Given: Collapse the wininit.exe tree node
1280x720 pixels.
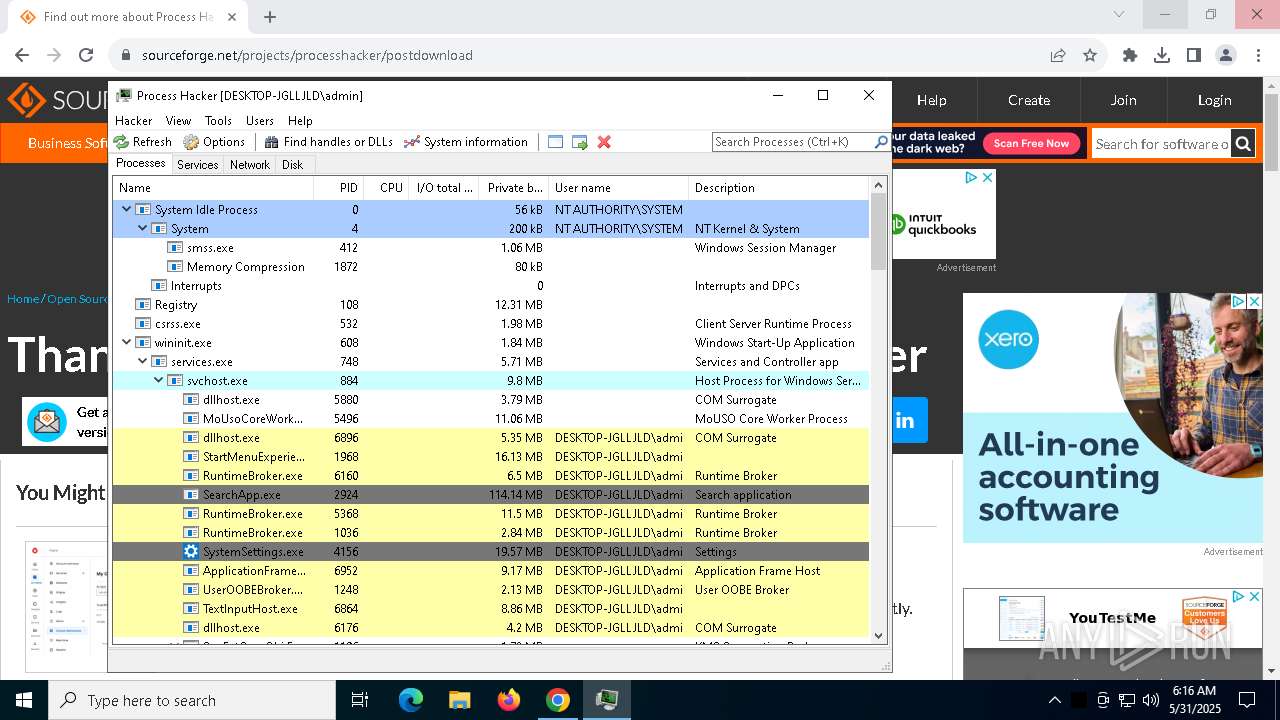Looking at the screenshot, I should (x=127, y=342).
